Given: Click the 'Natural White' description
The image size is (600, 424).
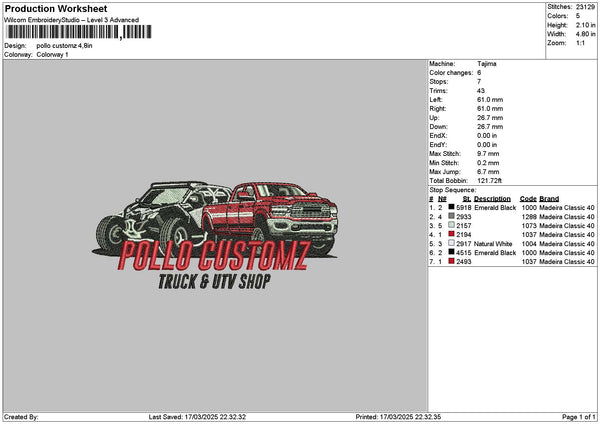Looking at the screenshot, I should click(x=493, y=244).
